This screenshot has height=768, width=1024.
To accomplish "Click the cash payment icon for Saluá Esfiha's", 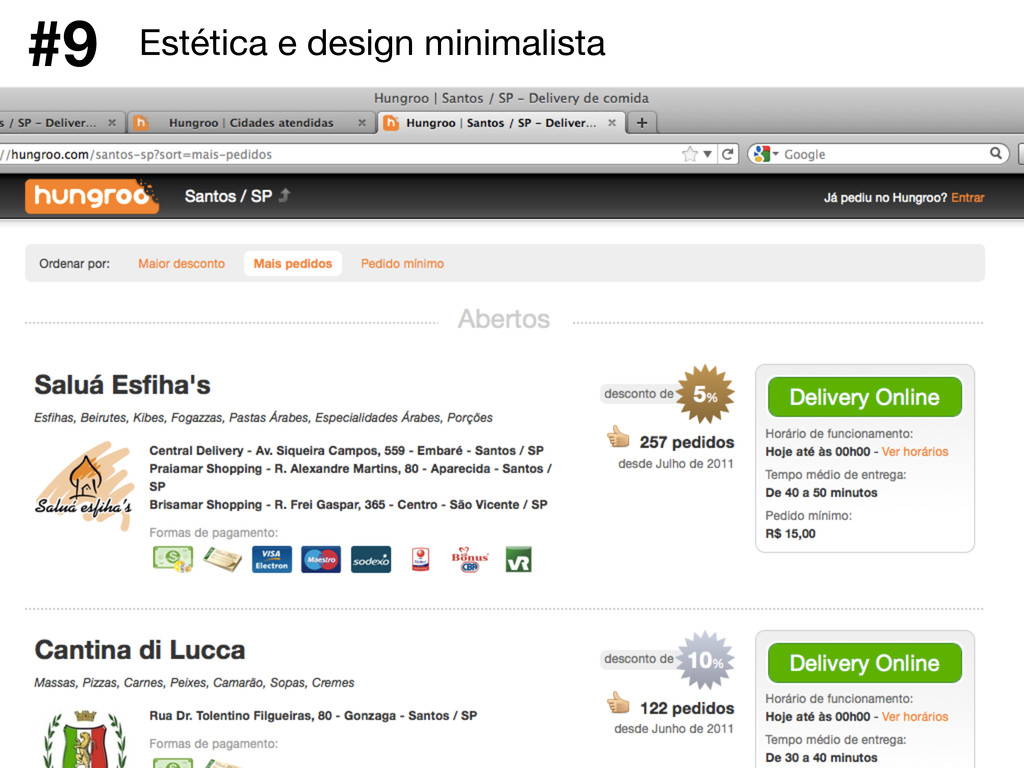I will click(x=173, y=560).
